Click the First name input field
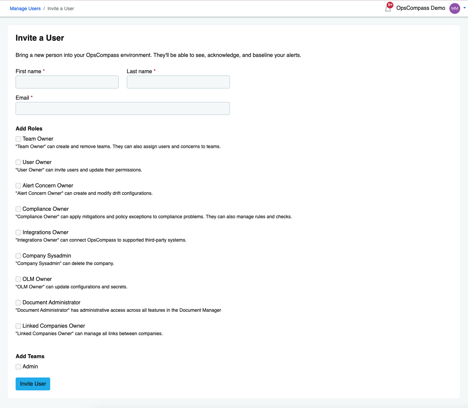Viewport: 468px width, 408px height. pyautogui.click(x=67, y=82)
